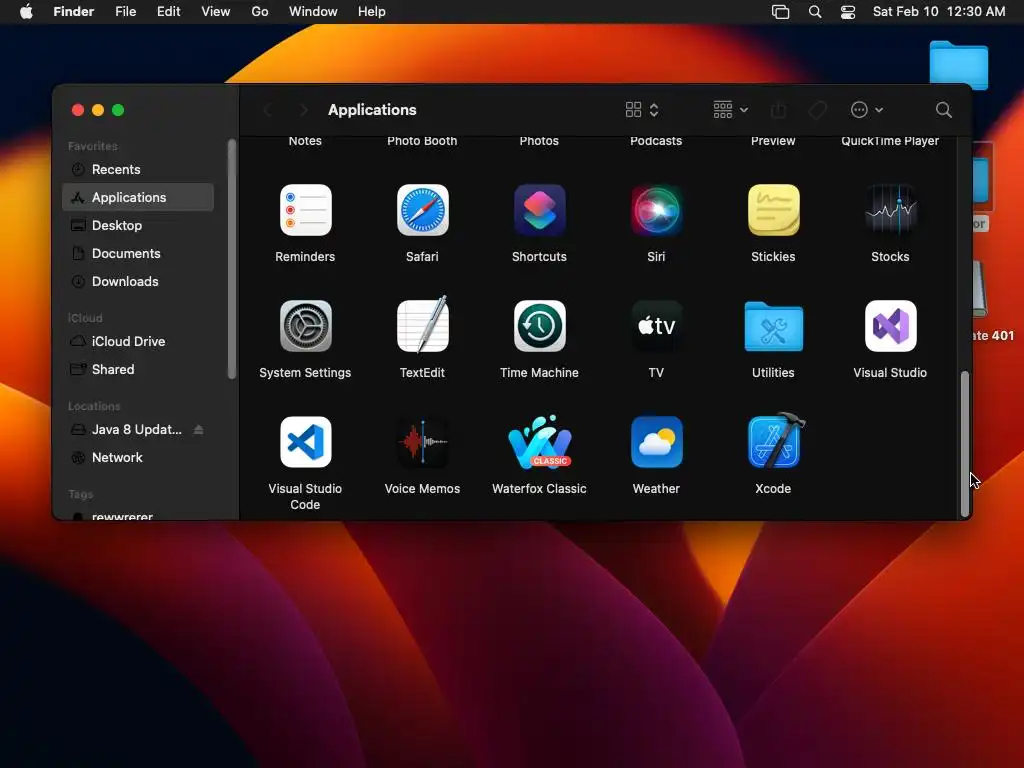Click the Voice Memos app icon
This screenshot has height=768, width=1024.
coord(422,442)
